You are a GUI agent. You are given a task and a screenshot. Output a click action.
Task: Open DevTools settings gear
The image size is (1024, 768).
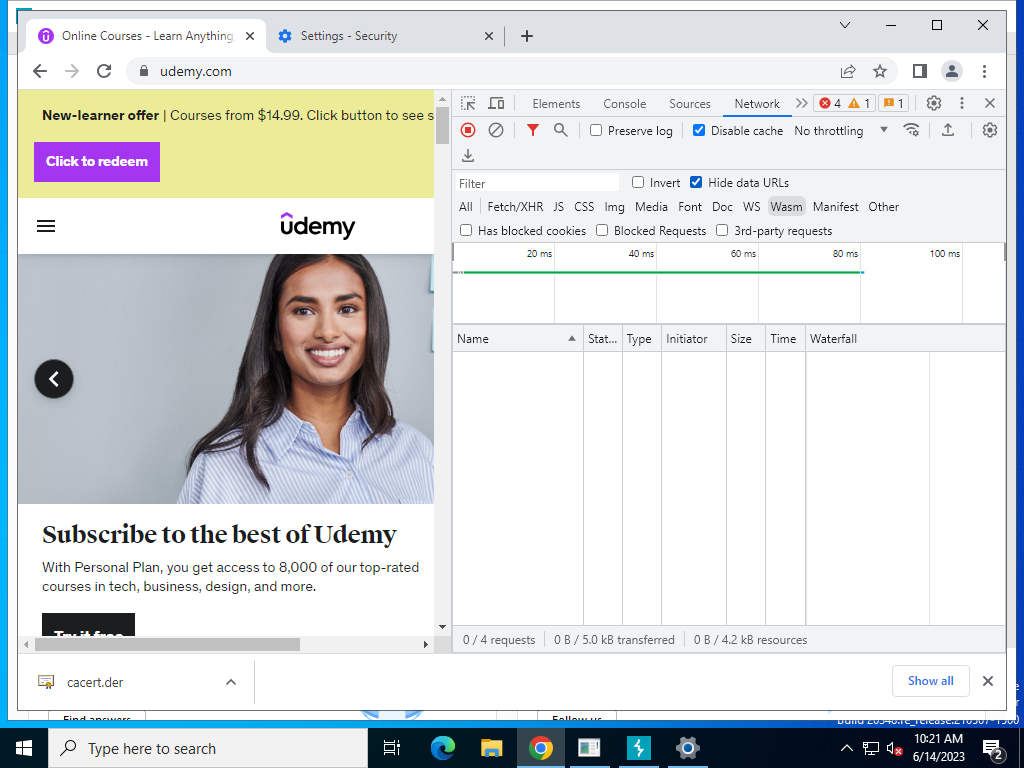934,103
